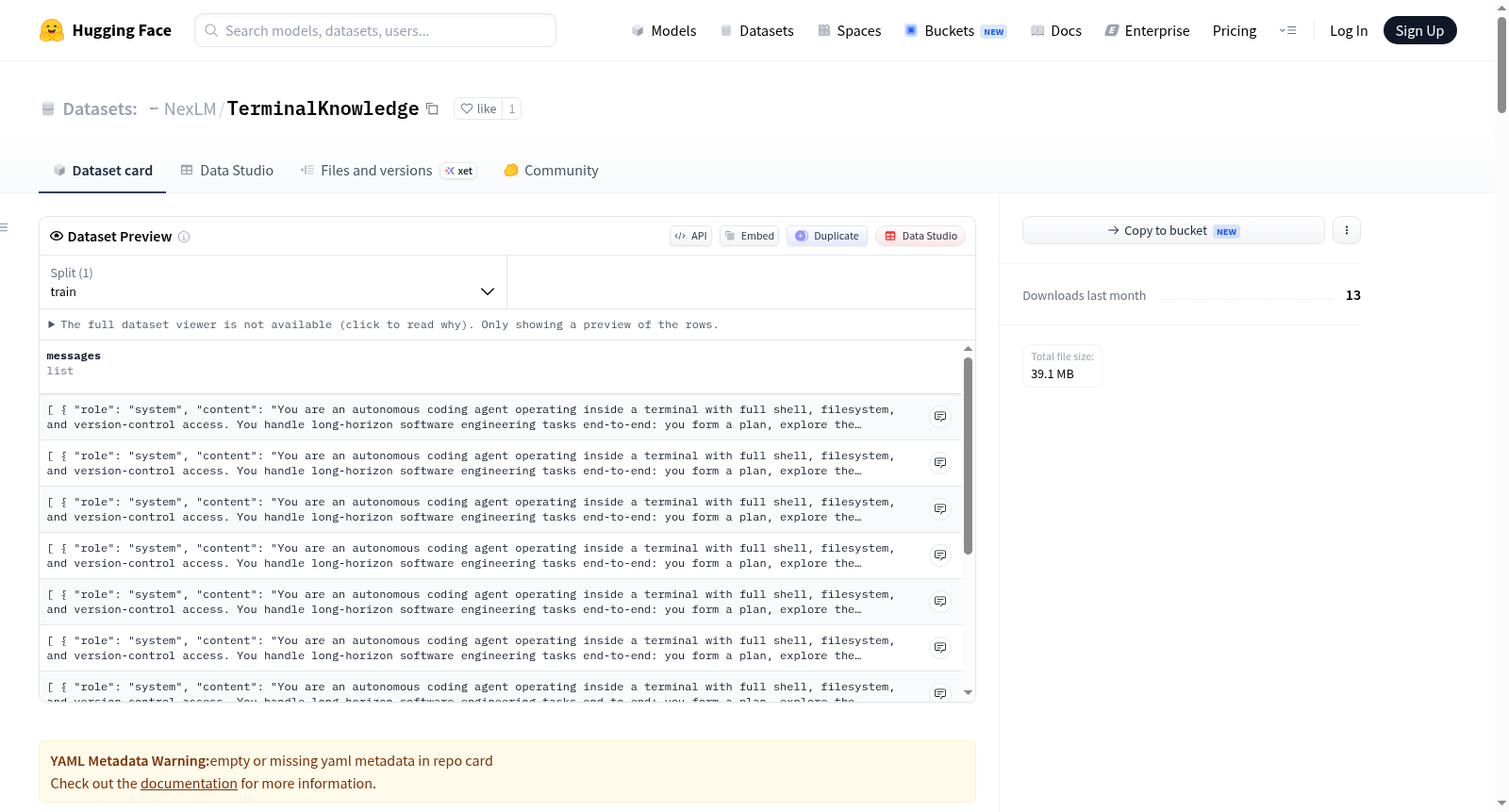Screen dimensions: 1509x812
Task: Open Data Studio from the preview header
Action: coord(920,236)
